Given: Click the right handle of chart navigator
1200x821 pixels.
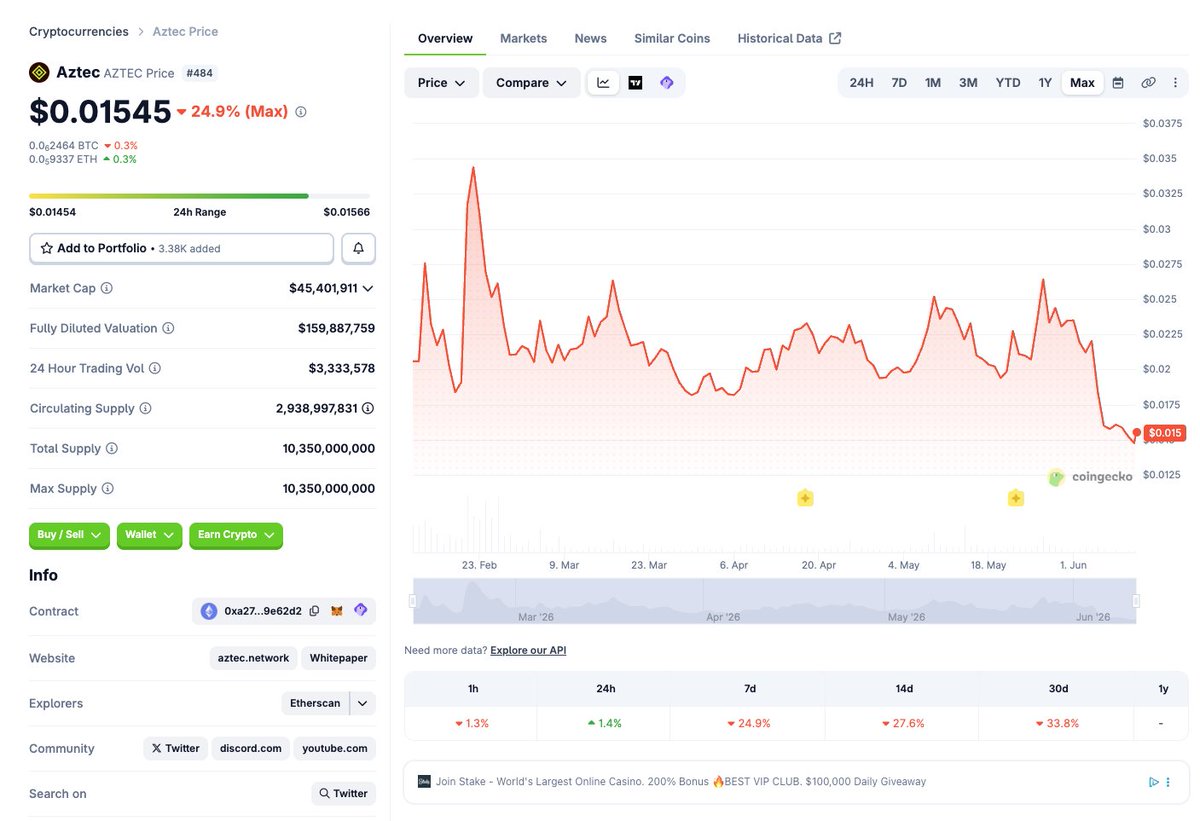Looking at the screenshot, I should [1136, 601].
